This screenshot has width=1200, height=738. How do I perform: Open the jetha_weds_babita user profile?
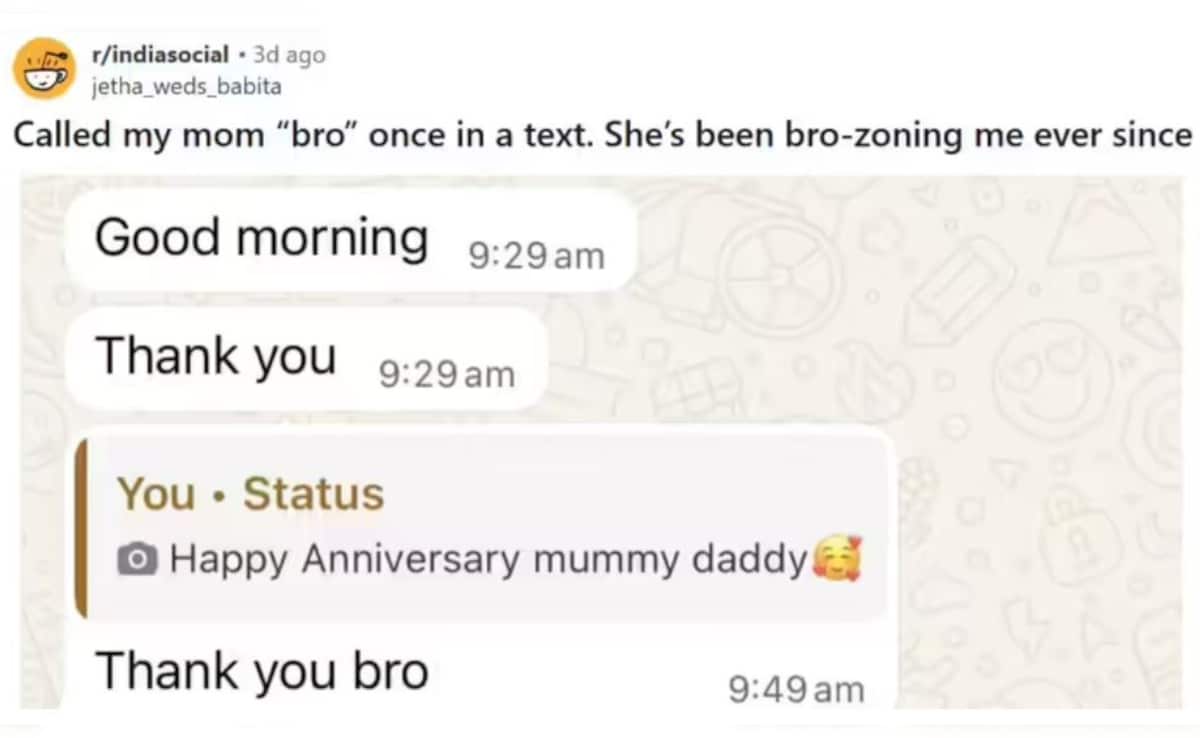[x=185, y=84]
